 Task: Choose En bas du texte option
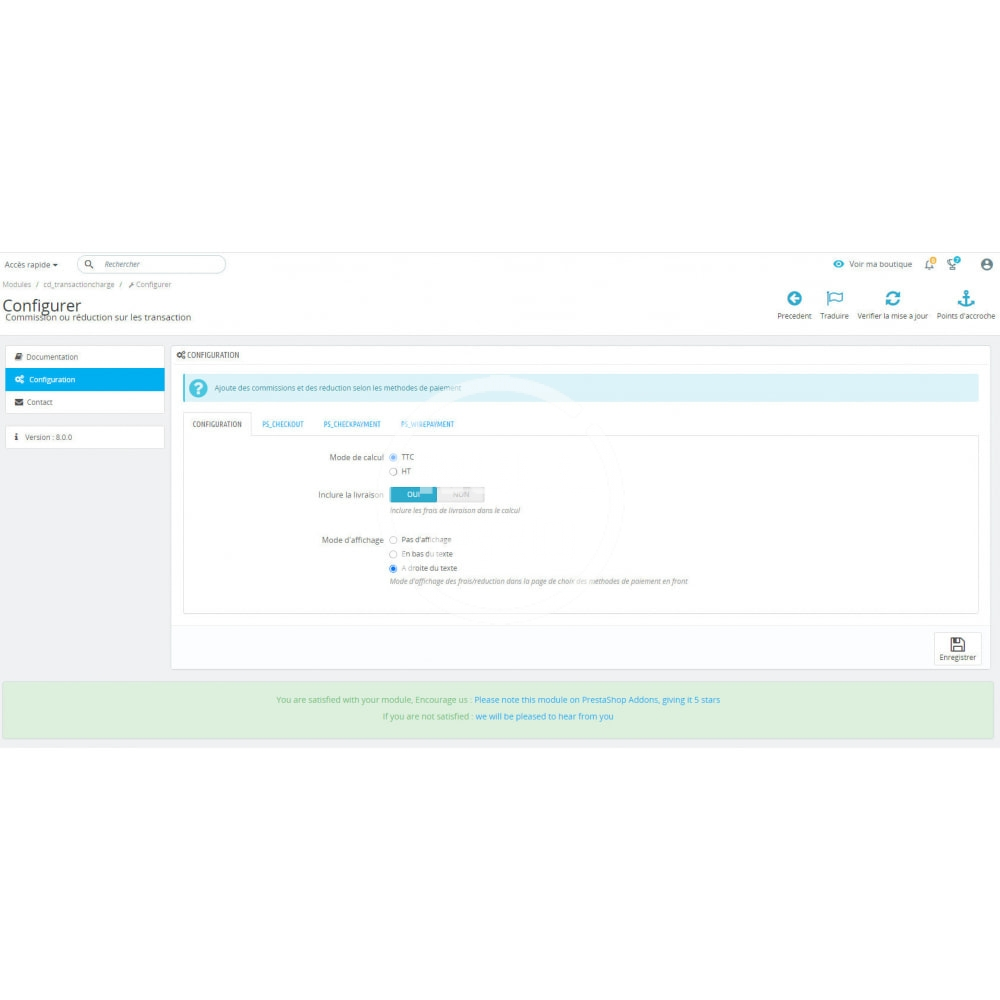[393, 554]
